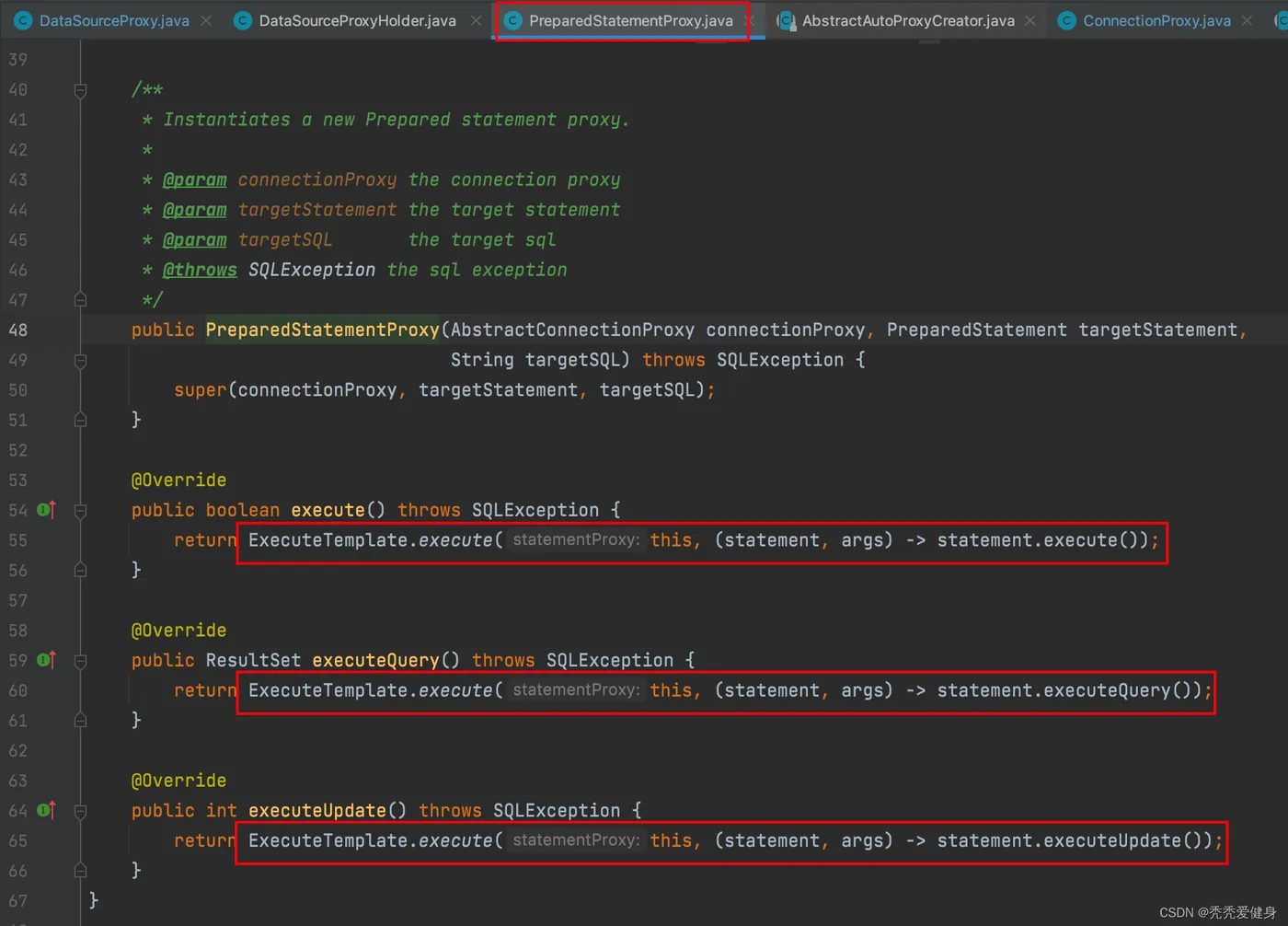The height and width of the screenshot is (926, 1288).
Task: Click the class icon on ConnectionProxy.java tab
Action: point(1066,20)
